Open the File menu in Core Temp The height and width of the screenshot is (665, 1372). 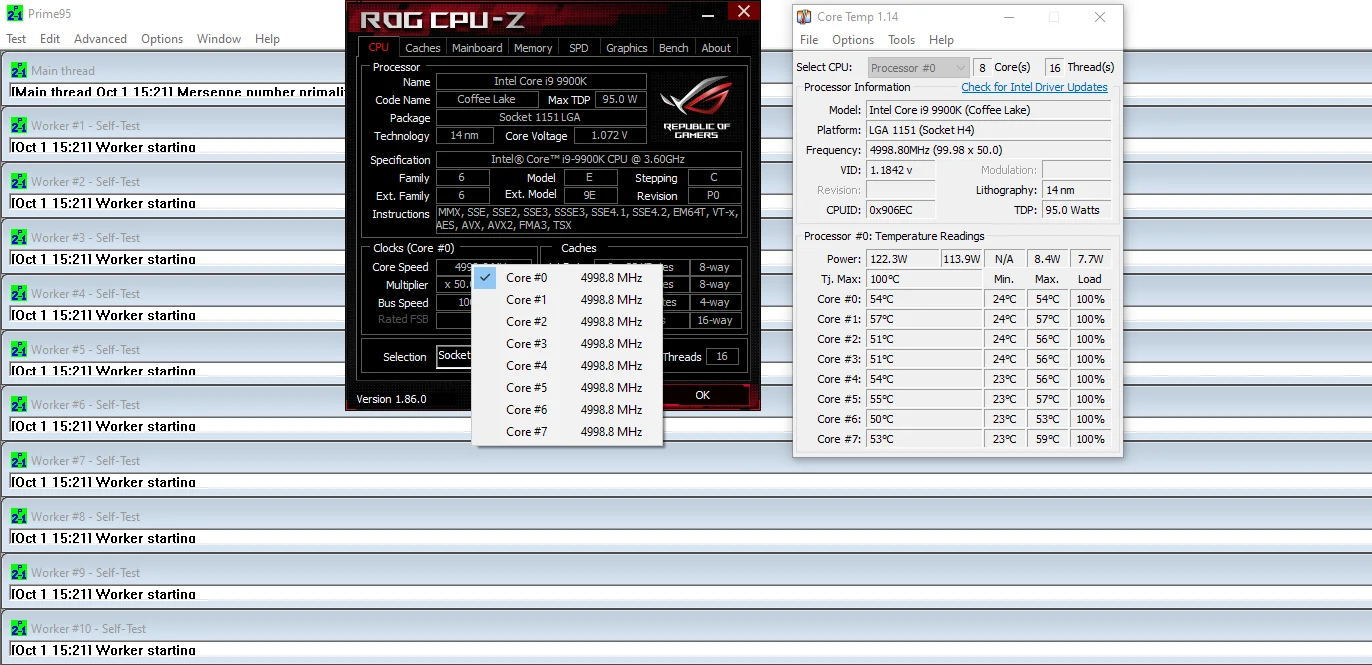(x=810, y=40)
